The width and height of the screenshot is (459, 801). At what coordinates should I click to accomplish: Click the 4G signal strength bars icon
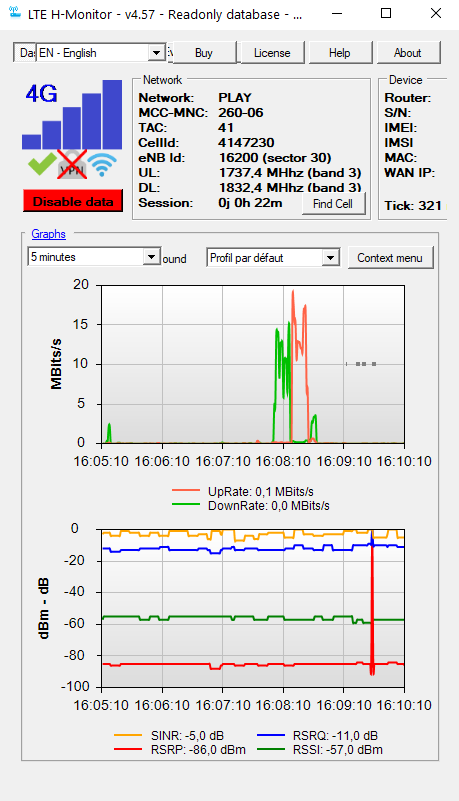pos(72,114)
